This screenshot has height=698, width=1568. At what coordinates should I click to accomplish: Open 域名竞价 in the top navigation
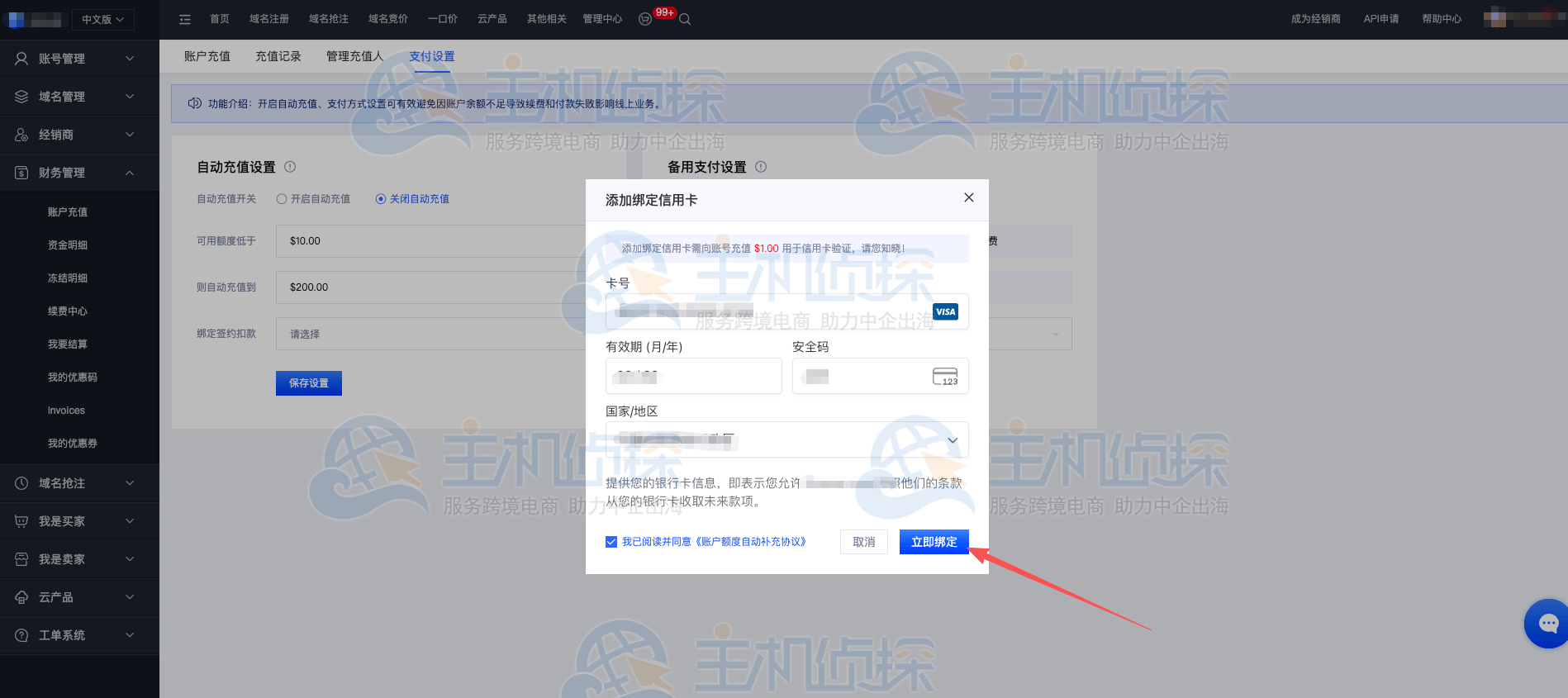pyautogui.click(x=388, y=19)
